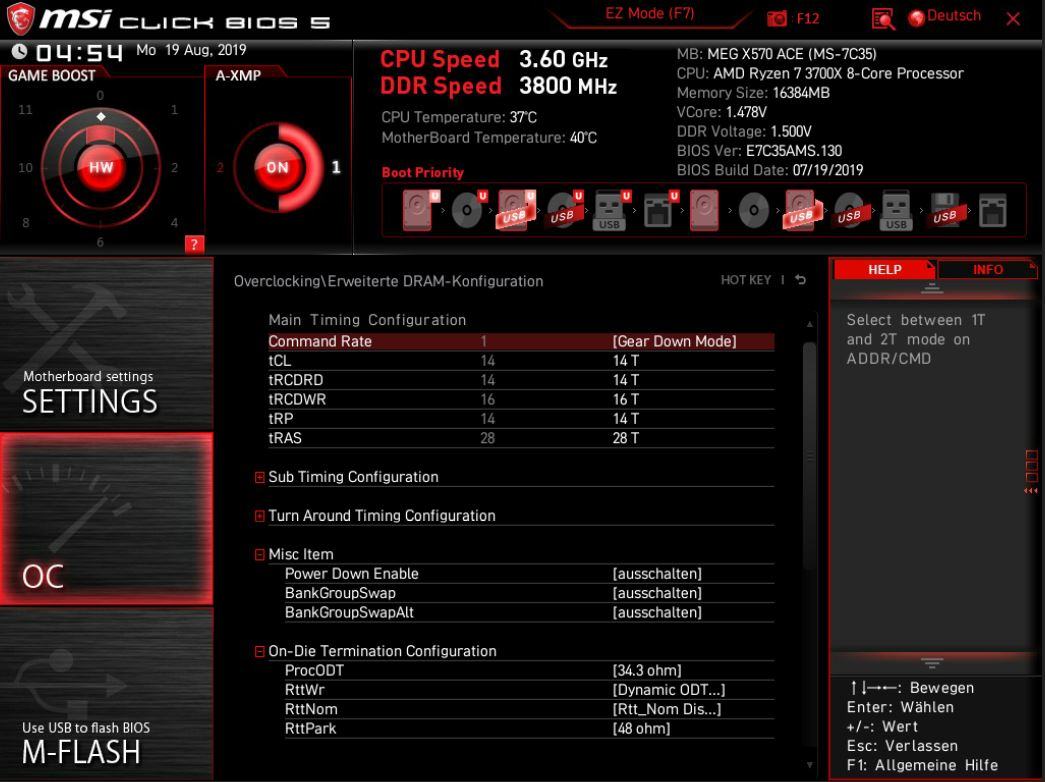This screenshot has width=1045, height=782.
Task: Edit the tCL 14 T value field
Action: (x=626, y=361)
